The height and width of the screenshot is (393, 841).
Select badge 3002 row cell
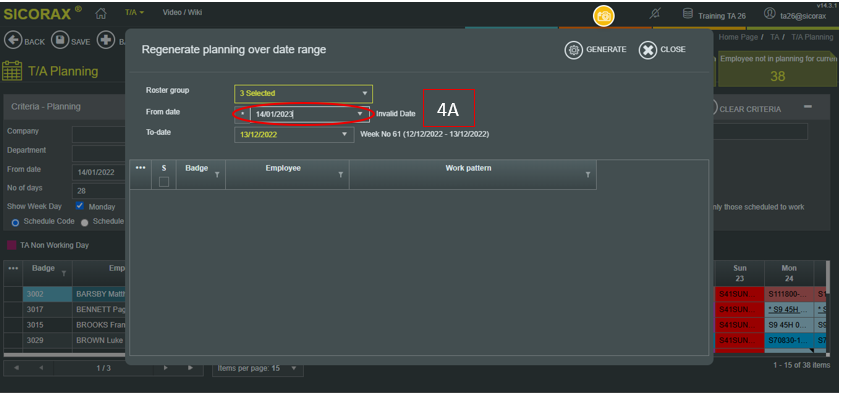pos(47,294)
